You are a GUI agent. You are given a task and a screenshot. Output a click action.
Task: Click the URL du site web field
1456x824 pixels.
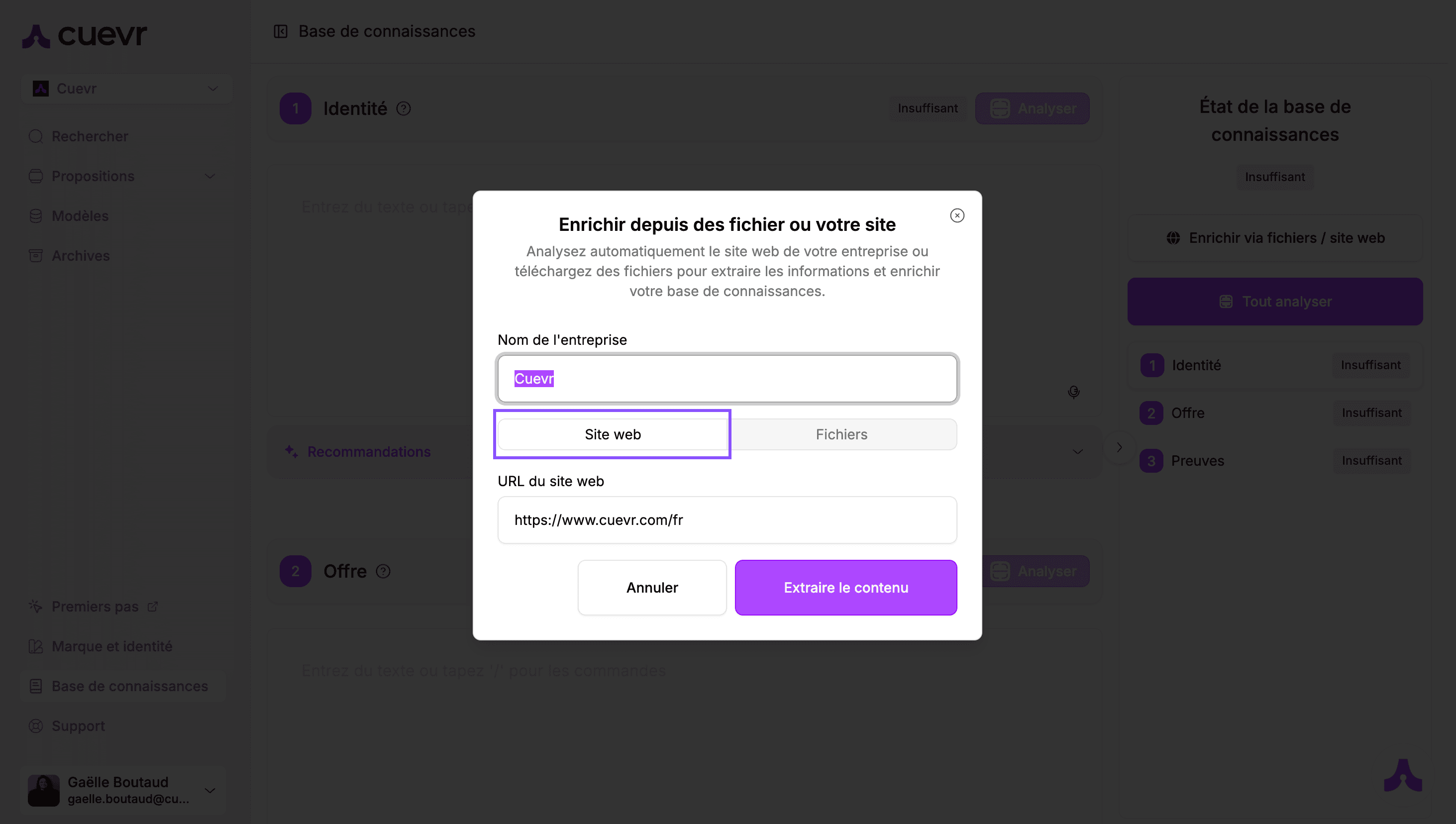click(727, 520)
